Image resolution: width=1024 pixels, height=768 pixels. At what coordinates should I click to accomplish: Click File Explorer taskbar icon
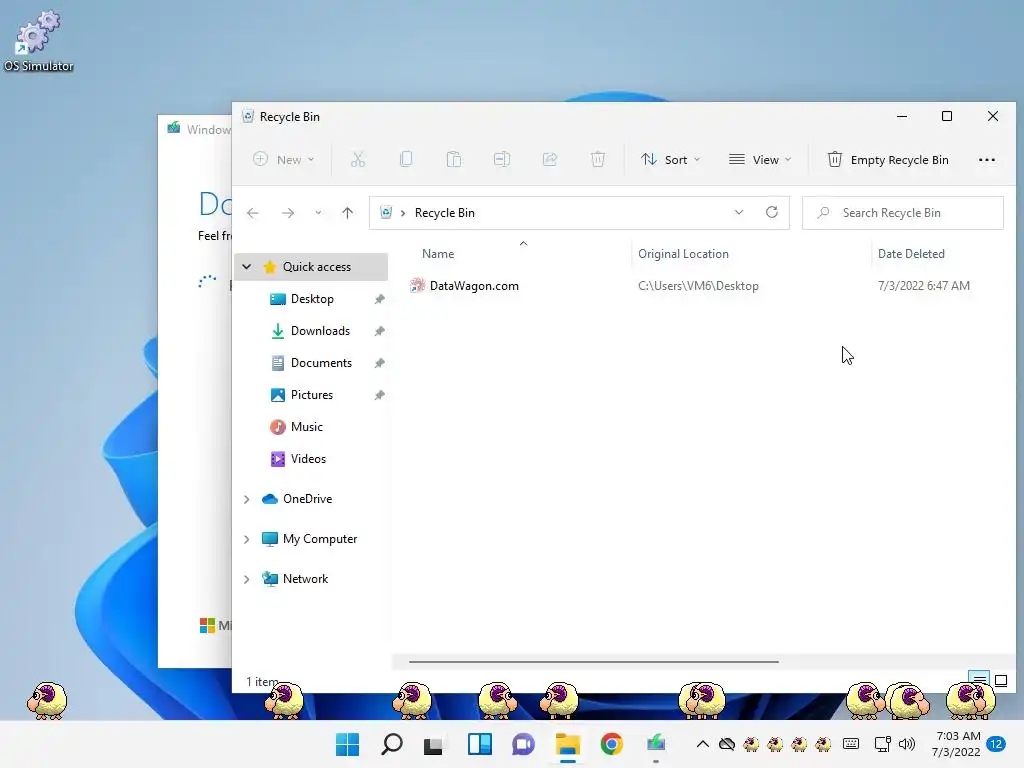[568, 744]
